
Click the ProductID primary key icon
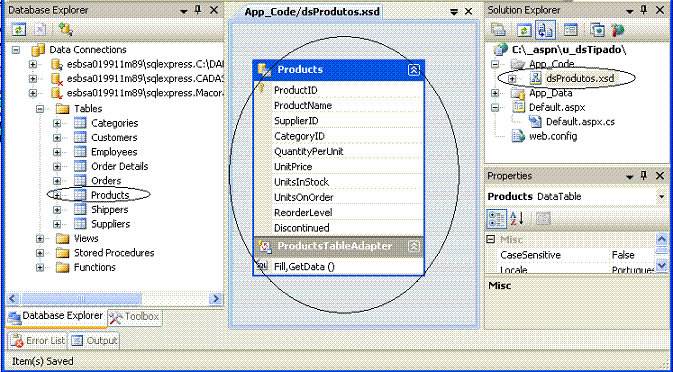coord(261,89)
